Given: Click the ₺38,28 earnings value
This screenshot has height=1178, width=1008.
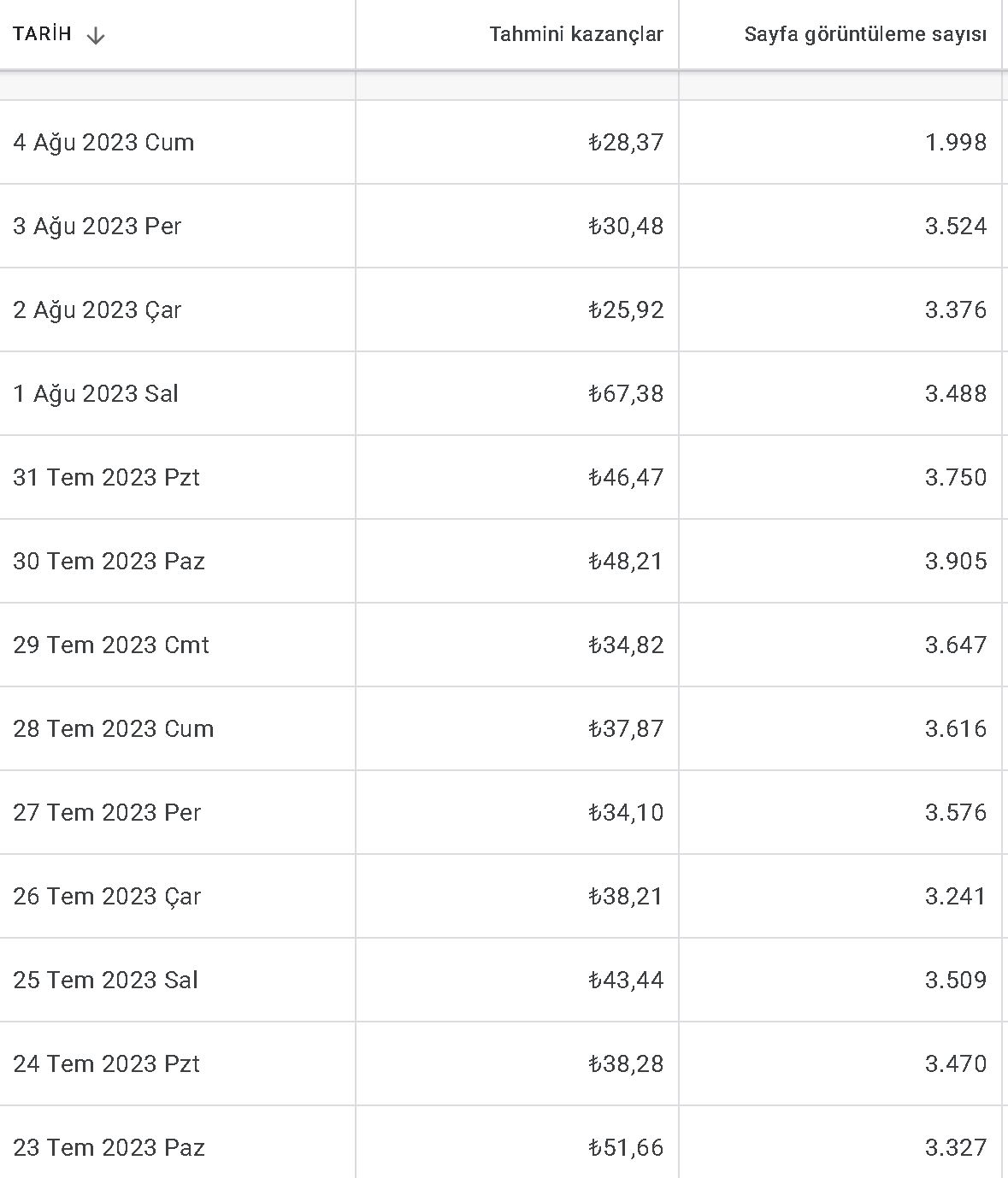Looking at the screenshot, I should point(626,1063).
